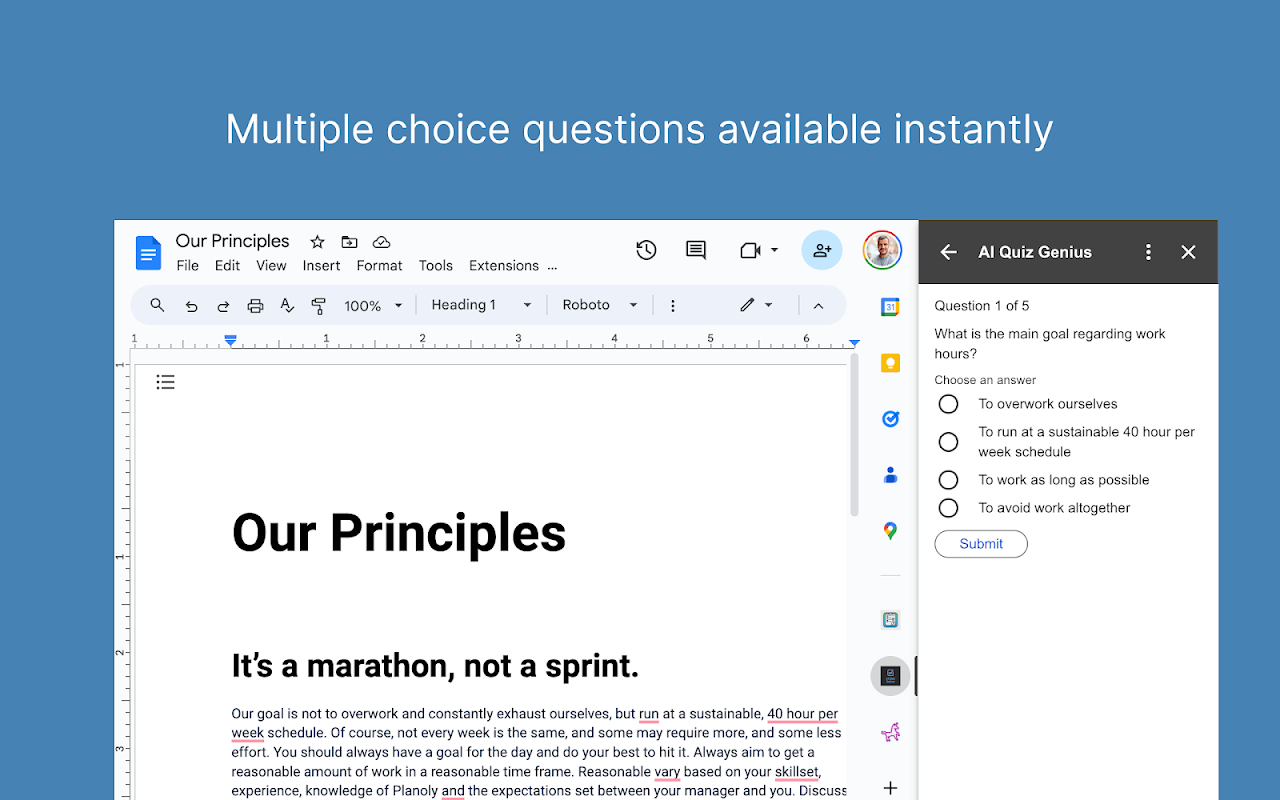The width and height of the screenshot is (1280, 800).
Task: Click the left indent marker on ruler
Action: coord(231,341)
